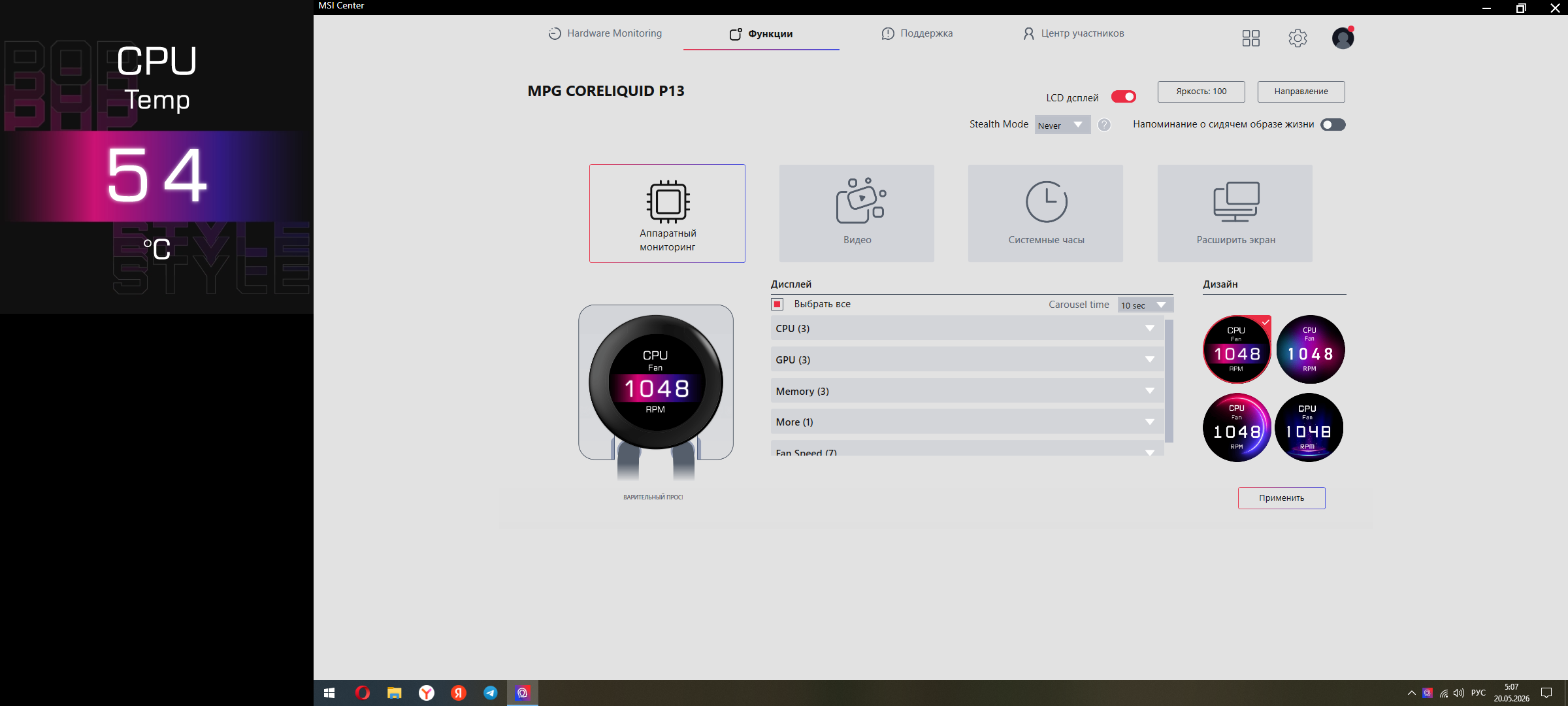Expand the Fan Speed (7) display group
Image resolution: width=1568 pixels, height=706 pixels.
(967, 449)
